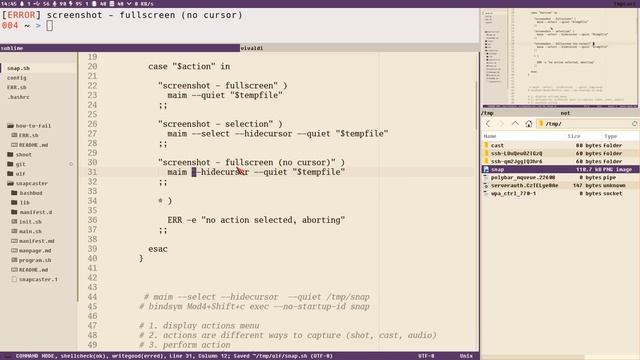
Task: Click line number 44 in gutter
Action: click(x=92, y=297)
